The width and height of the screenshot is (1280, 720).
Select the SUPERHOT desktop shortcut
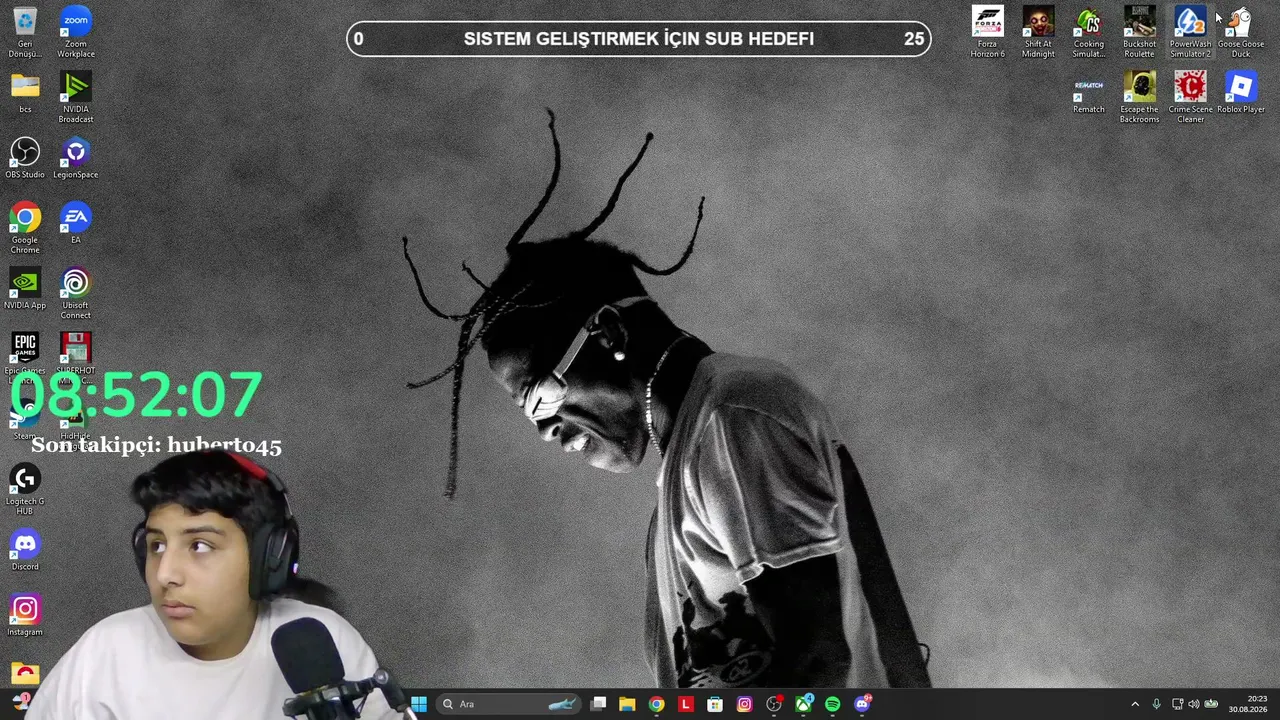tap(75, 355)
